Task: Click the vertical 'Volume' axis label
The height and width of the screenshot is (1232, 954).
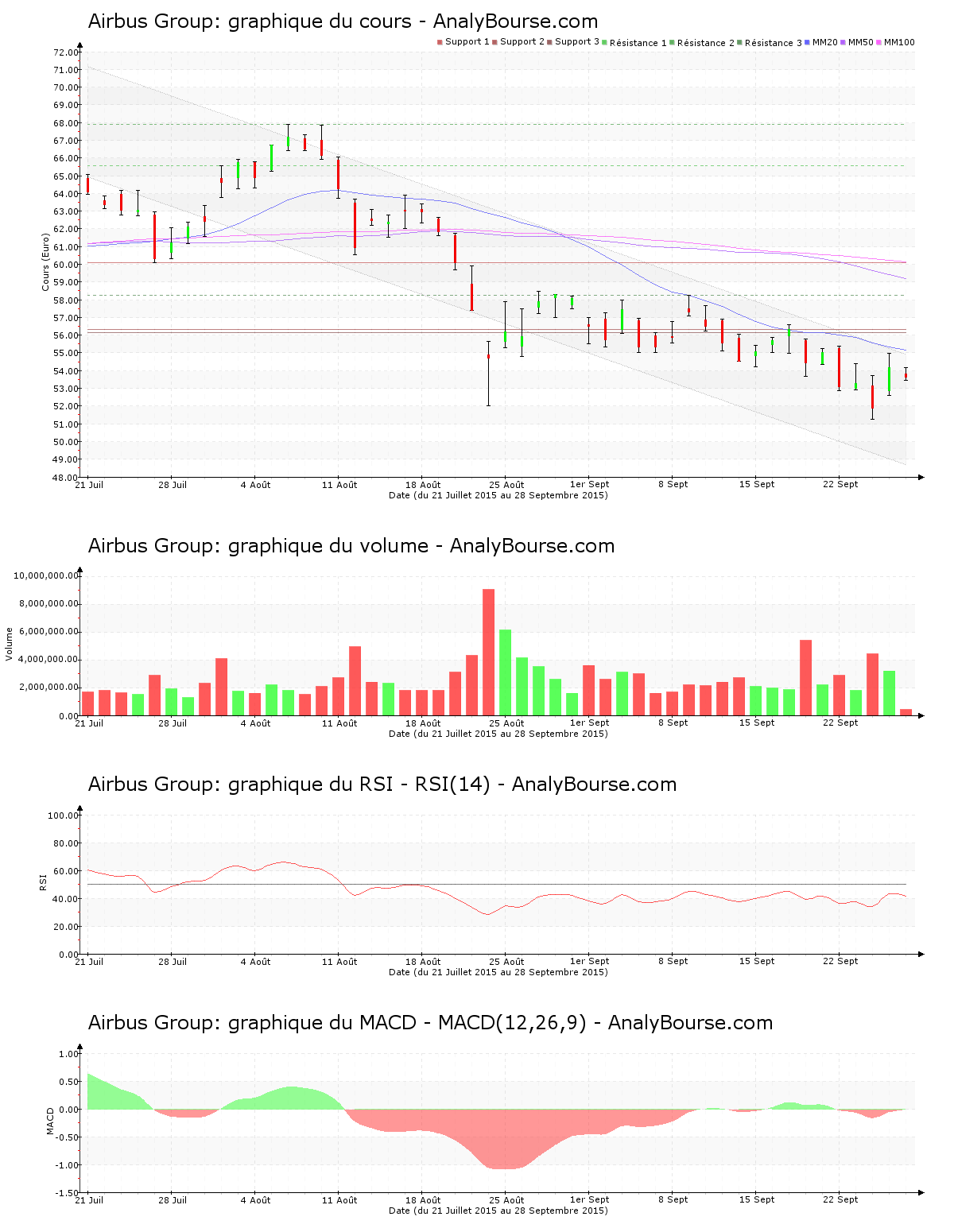Action: point(10,644)
